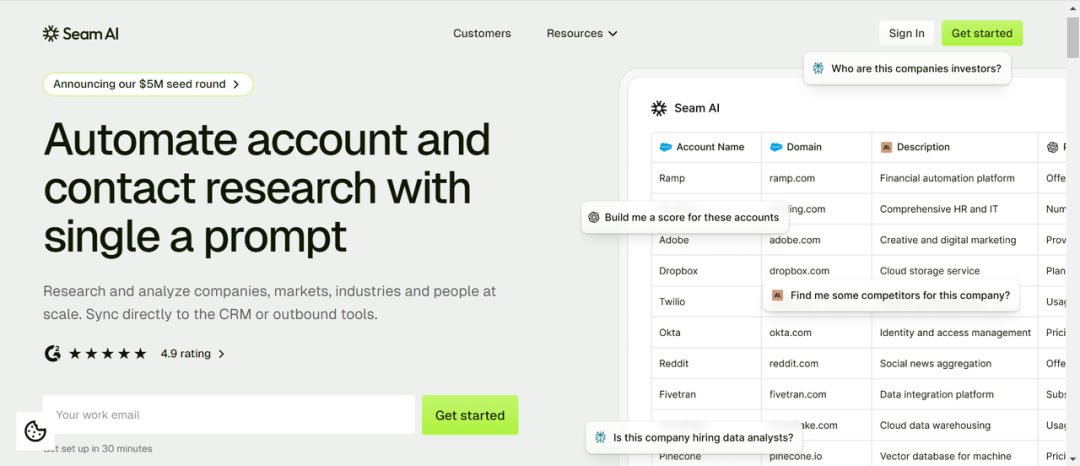The image size is (1080, 466).
Task: Open the Customers menu item
Action: click(x=482, y=33)
